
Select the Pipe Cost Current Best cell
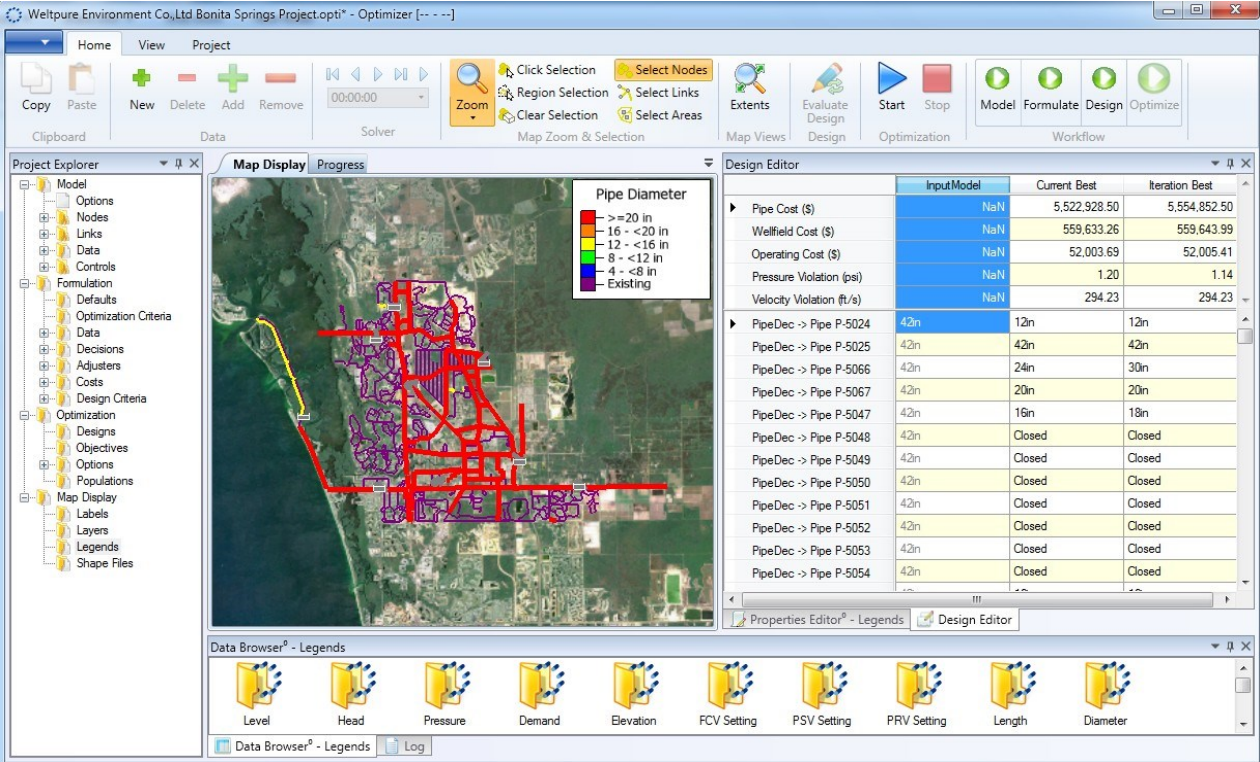pyautogui.click(x=1066, y=206)
